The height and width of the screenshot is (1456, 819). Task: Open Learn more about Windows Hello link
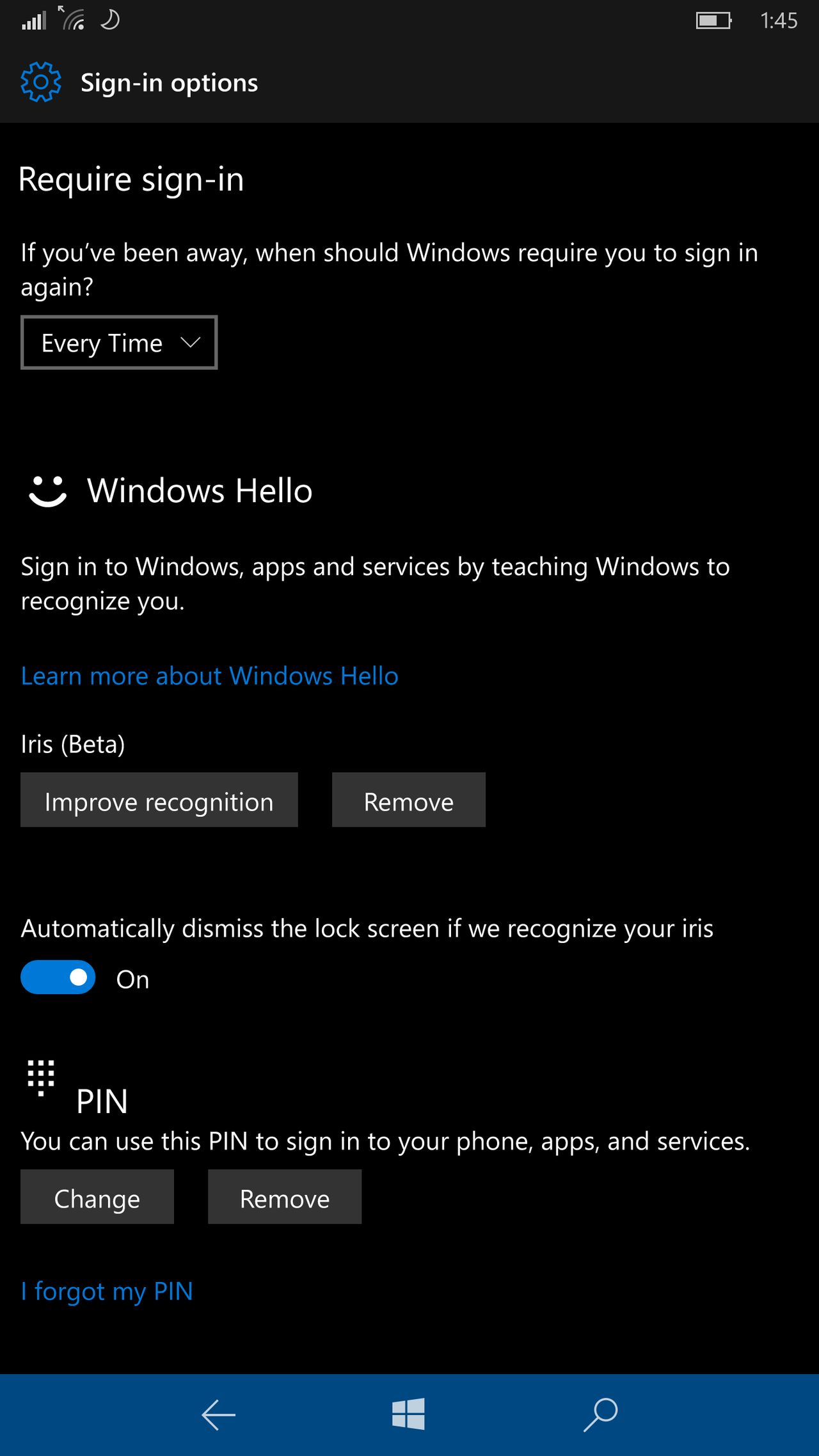(209, 676)
